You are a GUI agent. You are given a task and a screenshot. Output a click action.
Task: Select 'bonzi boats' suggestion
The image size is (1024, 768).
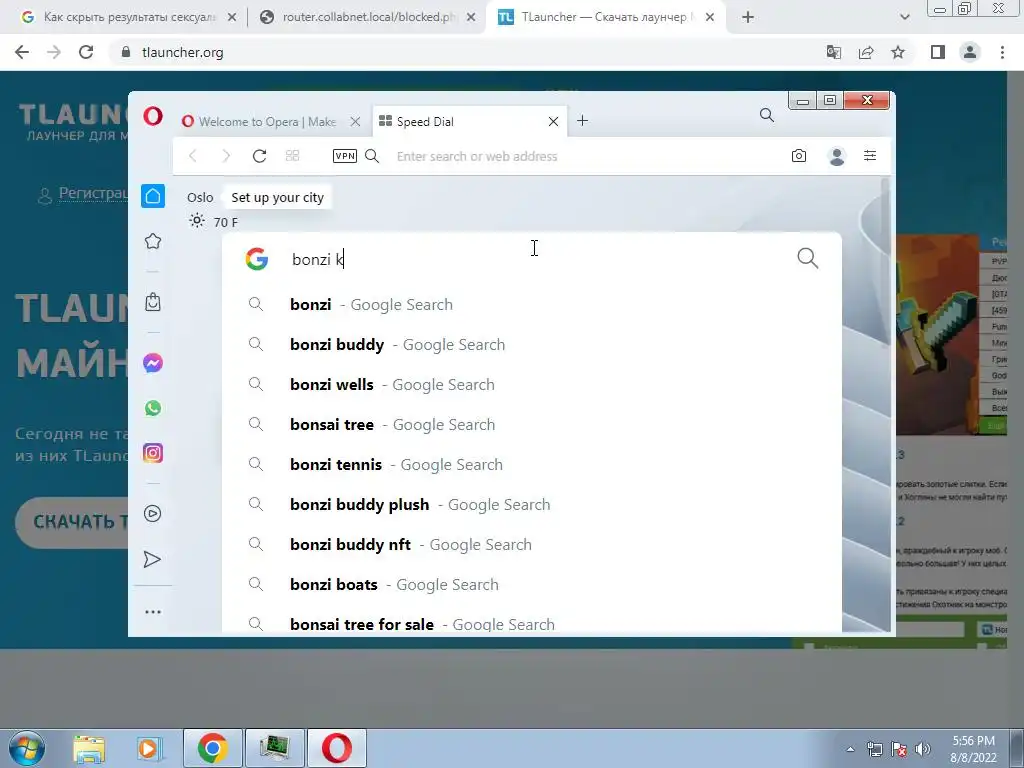coord(532,584)
